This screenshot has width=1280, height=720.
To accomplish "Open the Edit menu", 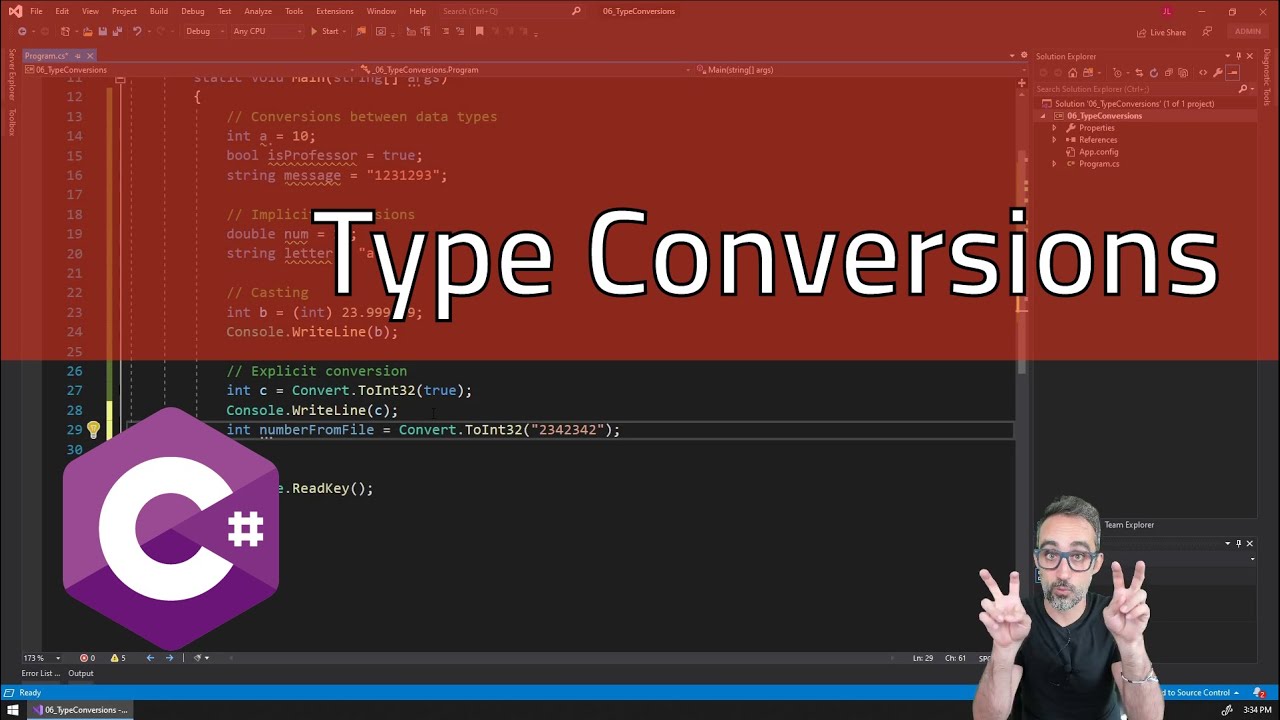I will pos(62,11).
